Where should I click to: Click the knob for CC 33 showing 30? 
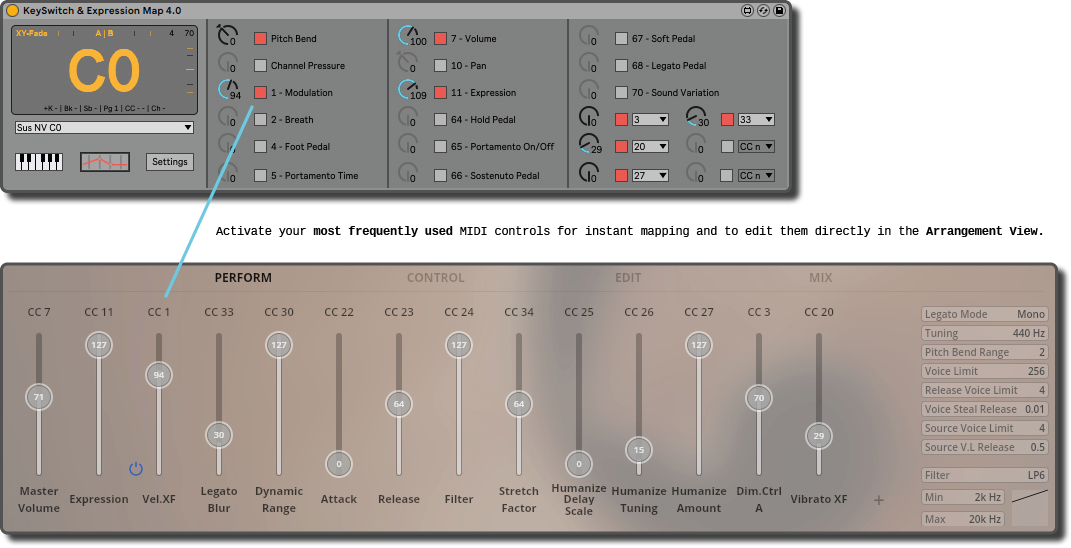pyautogui.click(x=696, y=117)
